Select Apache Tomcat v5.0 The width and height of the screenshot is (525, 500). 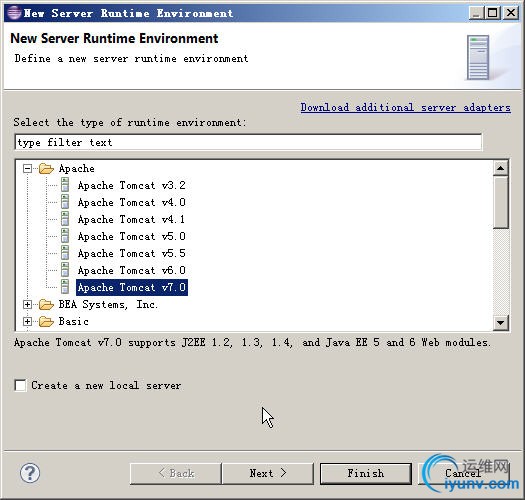132,236
